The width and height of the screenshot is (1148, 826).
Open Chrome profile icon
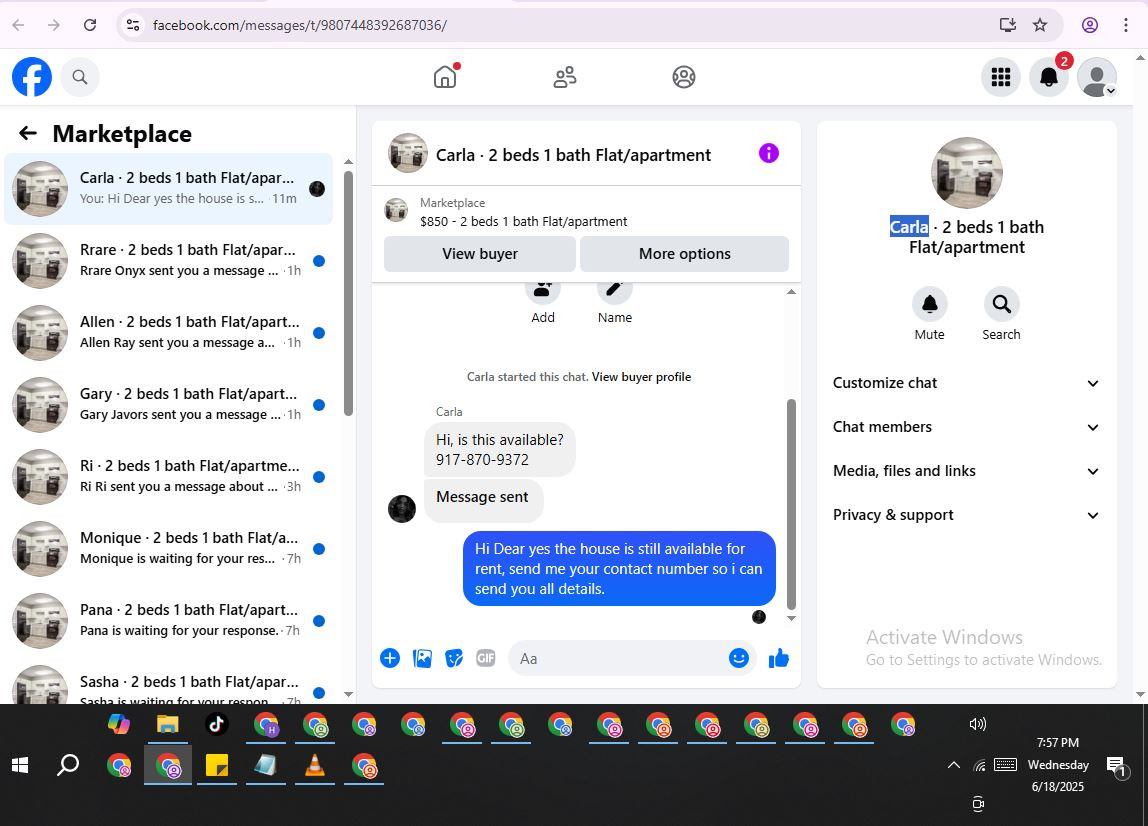tap(1090, 25)
